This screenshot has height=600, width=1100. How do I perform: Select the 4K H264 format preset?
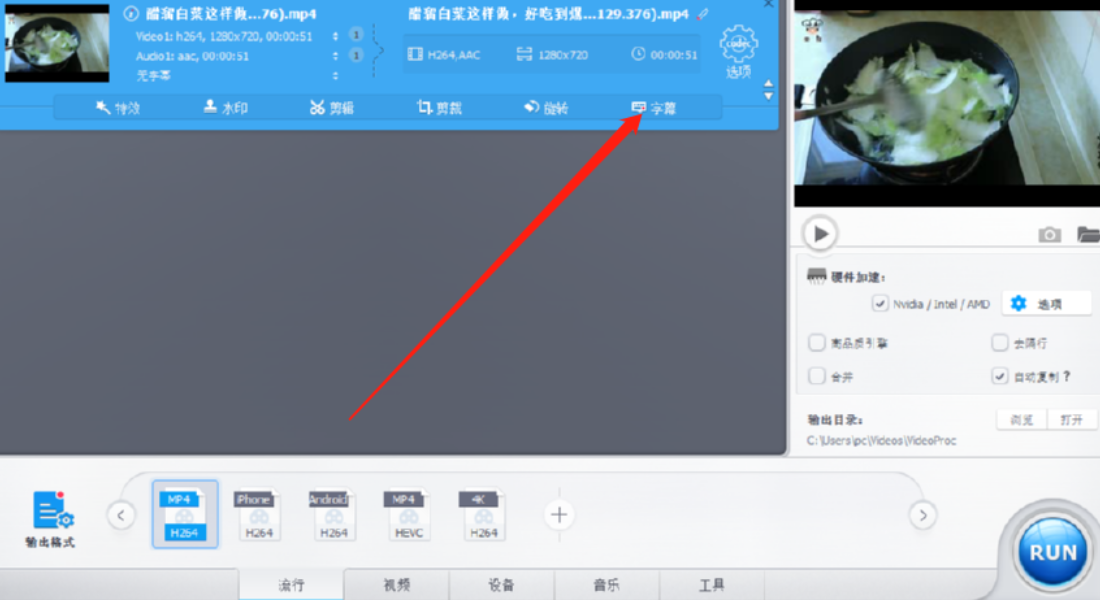click(x=483, y=514)
